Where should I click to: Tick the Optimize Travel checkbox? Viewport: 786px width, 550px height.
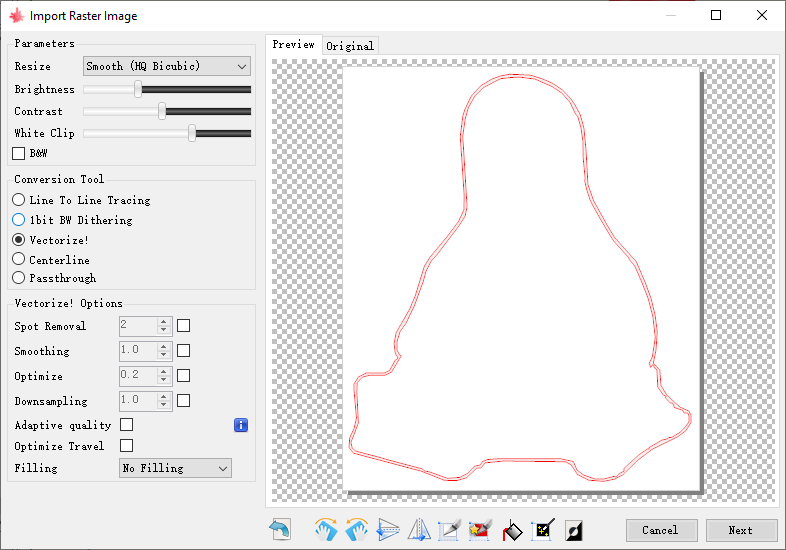(127, 445)
